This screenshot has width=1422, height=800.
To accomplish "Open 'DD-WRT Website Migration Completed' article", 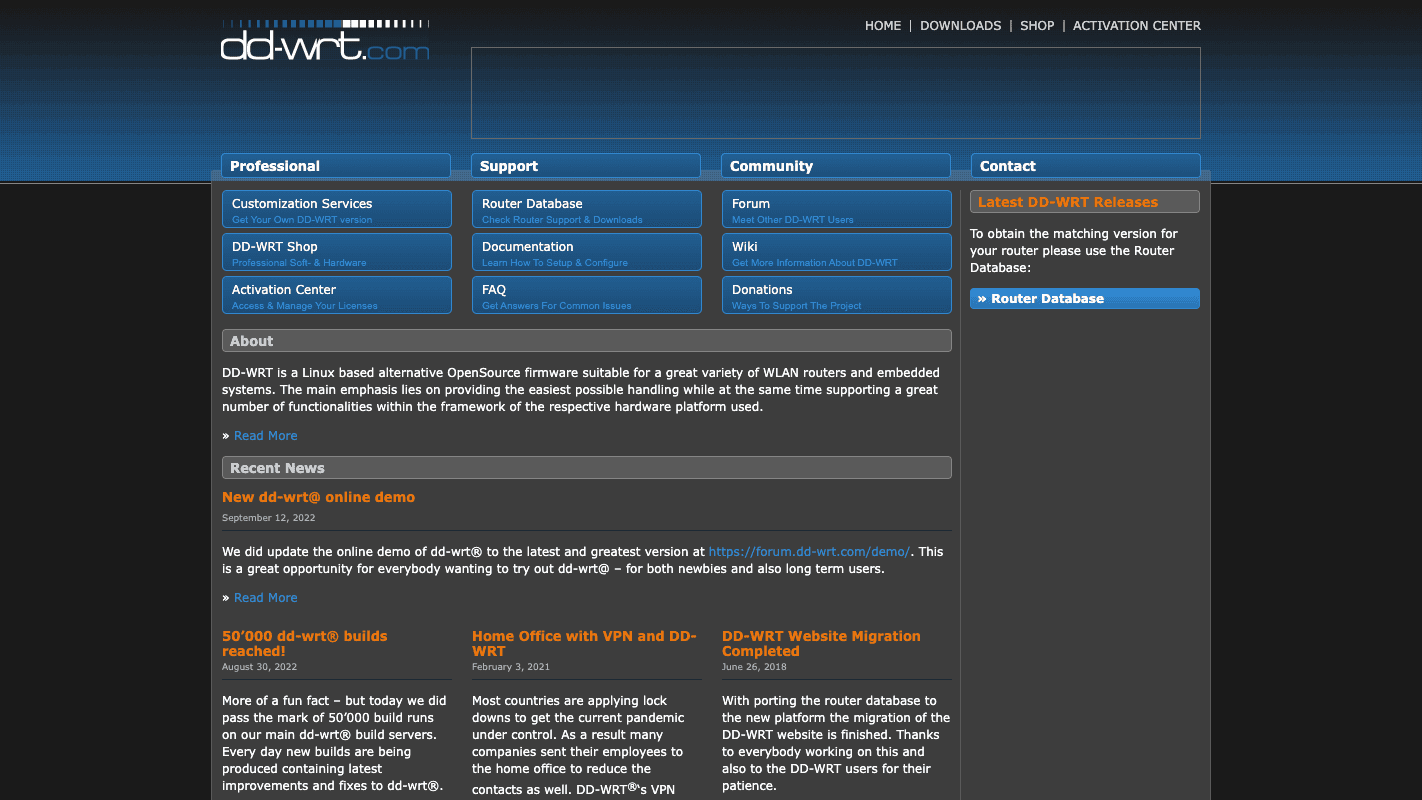I will pos(821,643).
